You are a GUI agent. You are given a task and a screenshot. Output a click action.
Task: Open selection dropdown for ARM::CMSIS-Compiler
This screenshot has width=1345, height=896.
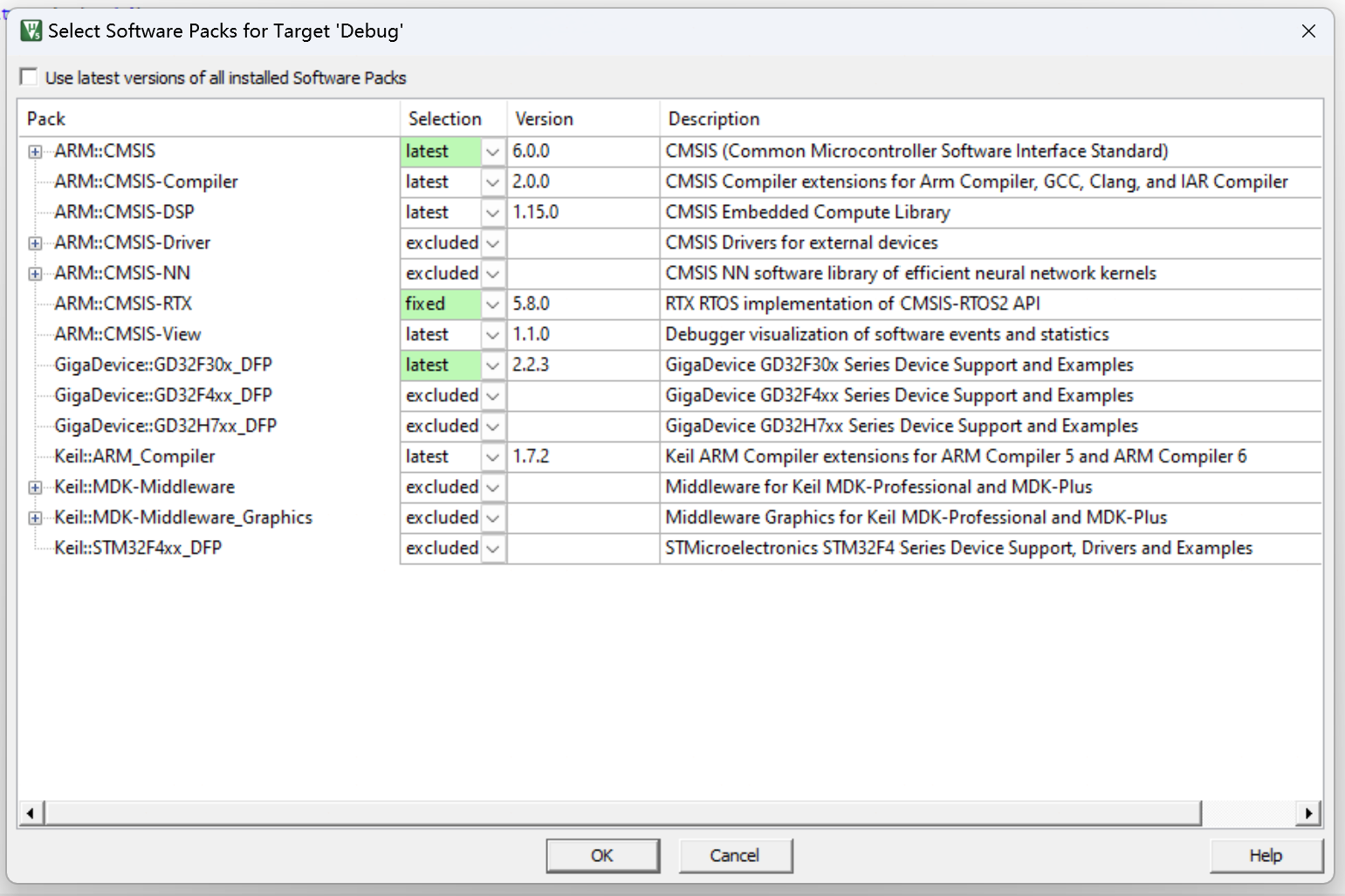(x=493, y=182)
